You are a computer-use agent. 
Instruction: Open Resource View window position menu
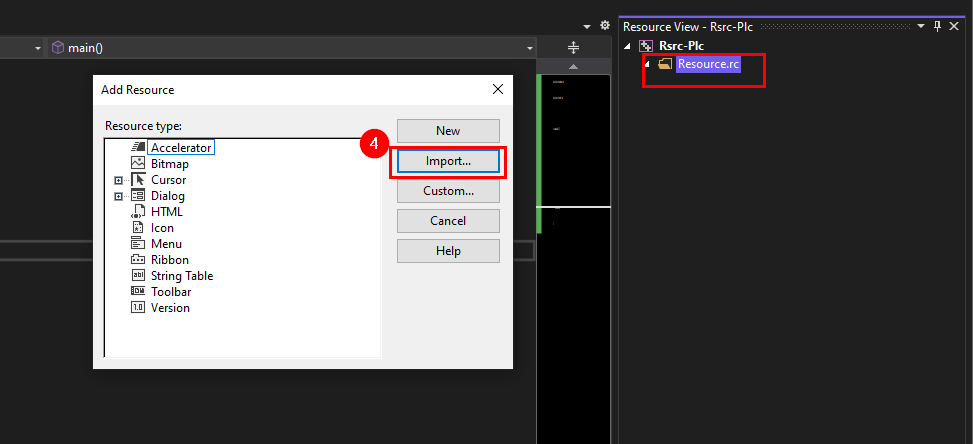(x=921, y=27)
